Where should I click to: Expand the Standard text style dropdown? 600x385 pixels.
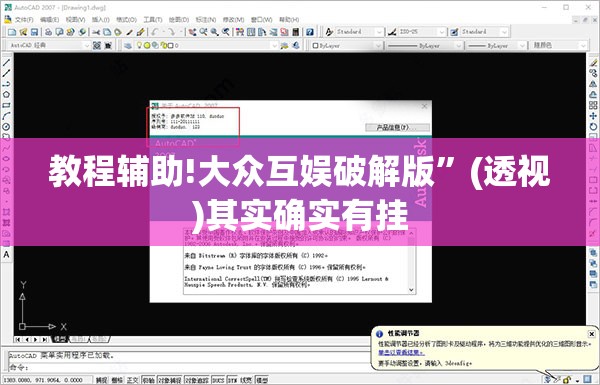pos(379,32)
